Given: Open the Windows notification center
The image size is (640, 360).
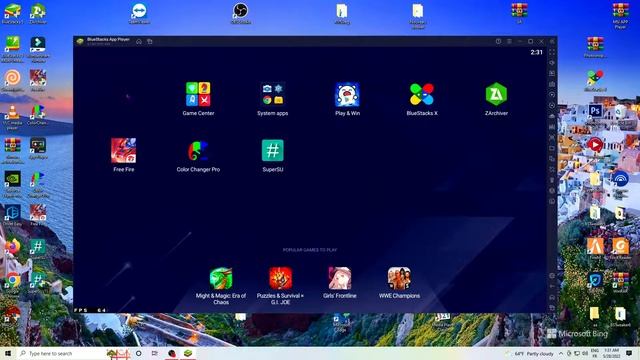Looking at the screenshot, I should pos(629,353).
